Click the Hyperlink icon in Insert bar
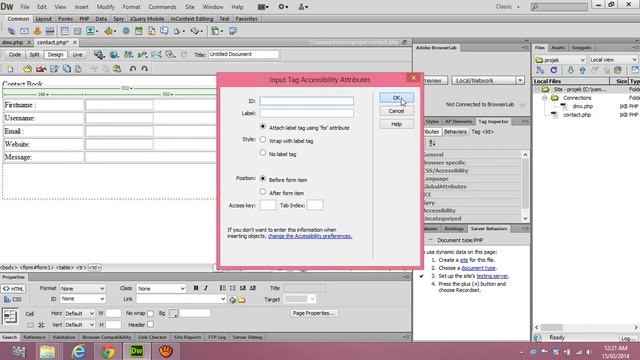640x360 pixels. [x=11, y=31]
